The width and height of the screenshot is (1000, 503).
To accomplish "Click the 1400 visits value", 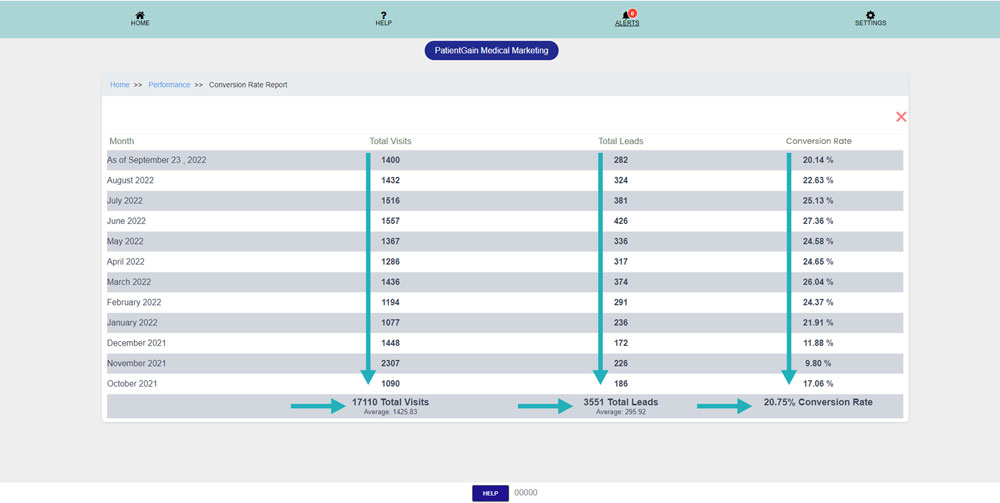I will click(x=390, y=160).
